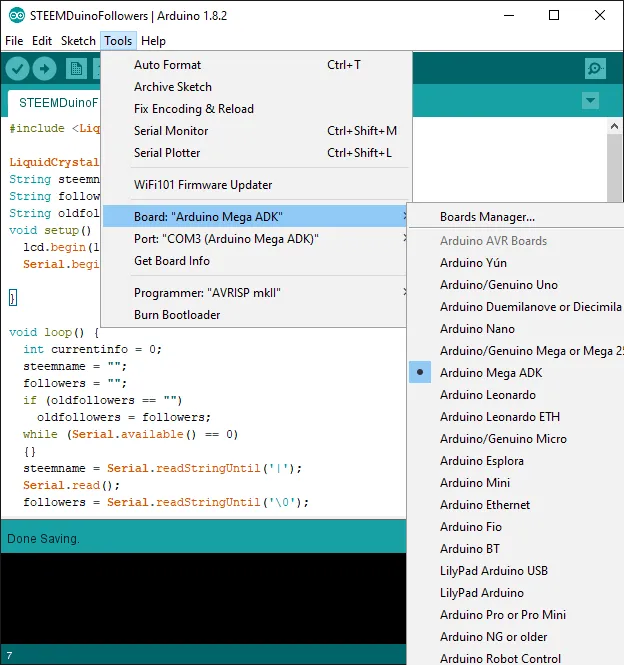Viewport: 624px width, 665px height.
Task: Choose Get Board Info
Action: (x=255, y=261)
